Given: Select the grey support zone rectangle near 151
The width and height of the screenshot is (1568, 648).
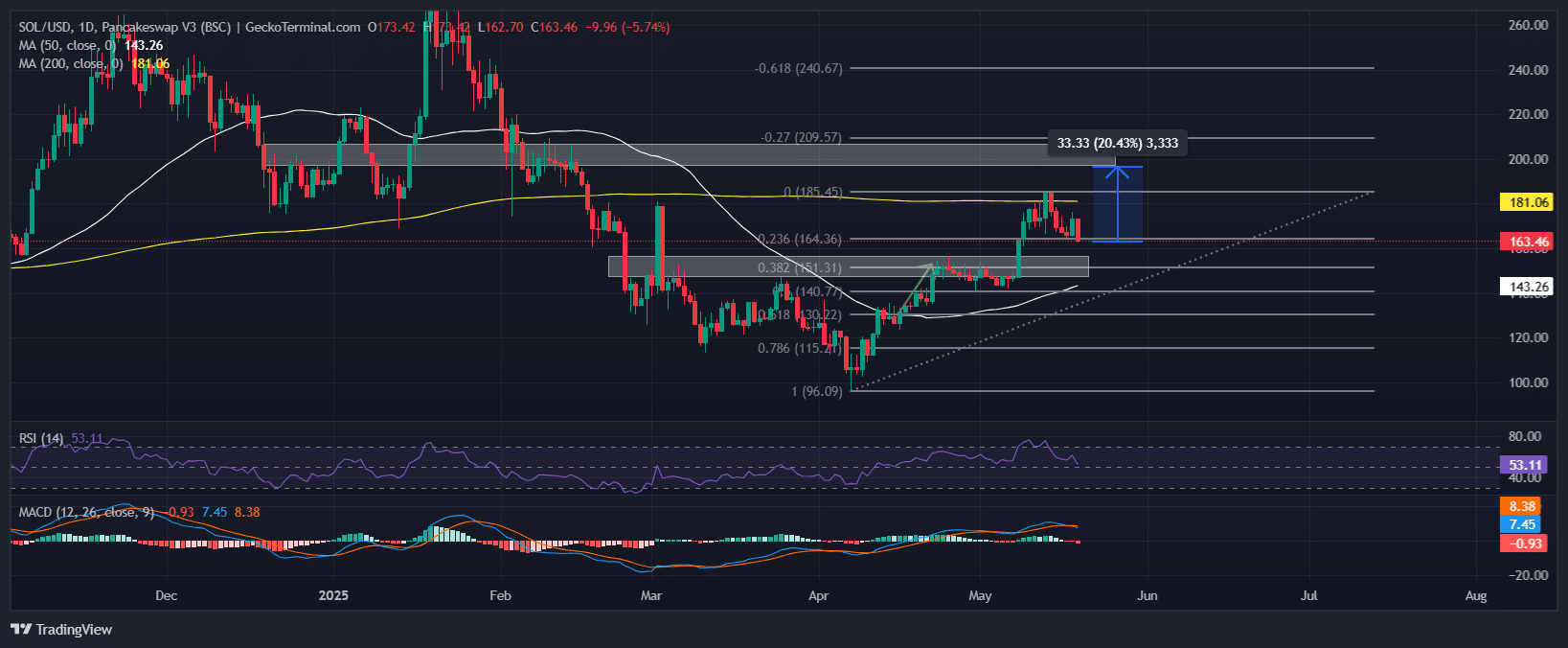Looking at the screenshot, I should pyautogui.click(x=849, y=266).
